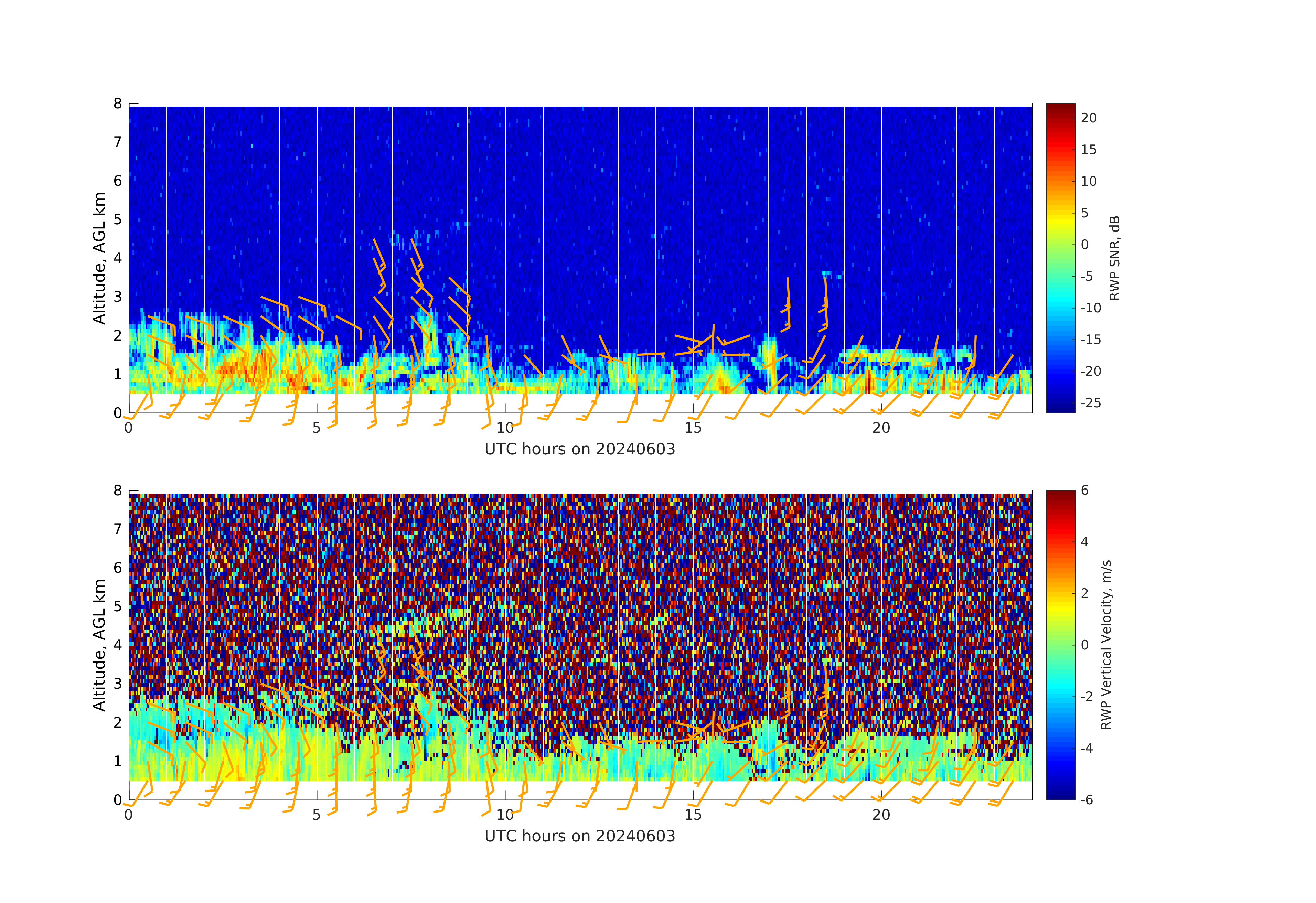
Task: Click x-axis tick '20' on the bottom plot
Action: click(x=881, y=815)
